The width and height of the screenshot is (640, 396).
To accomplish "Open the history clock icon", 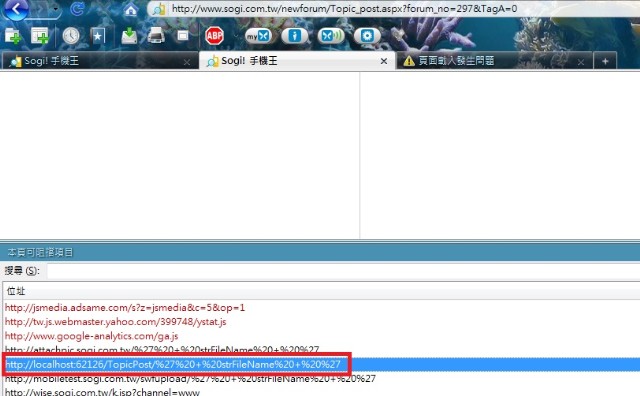I will (71, 36).
